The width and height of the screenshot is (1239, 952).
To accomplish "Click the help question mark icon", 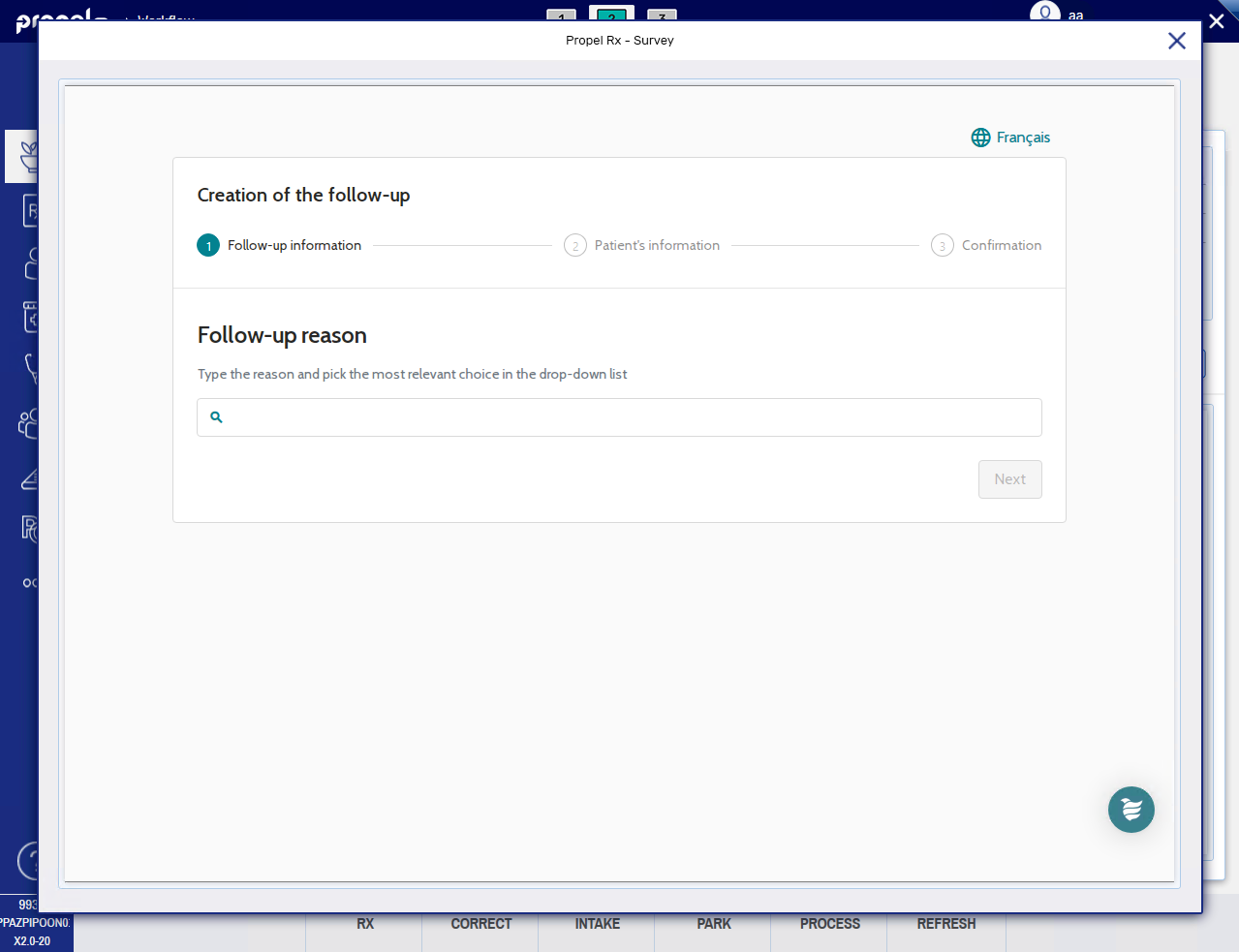I will pos(28,860).
